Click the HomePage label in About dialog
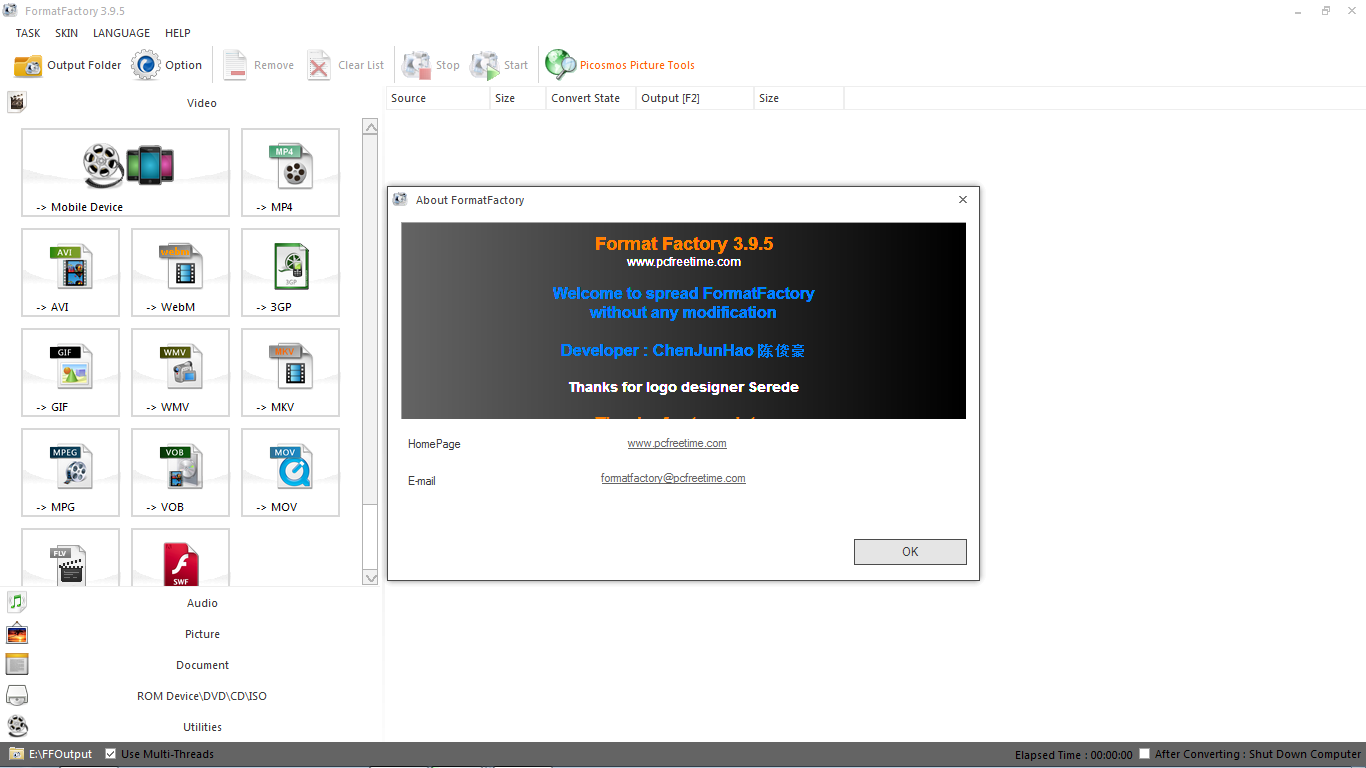 pyautogui.click(x=434, y=444)
